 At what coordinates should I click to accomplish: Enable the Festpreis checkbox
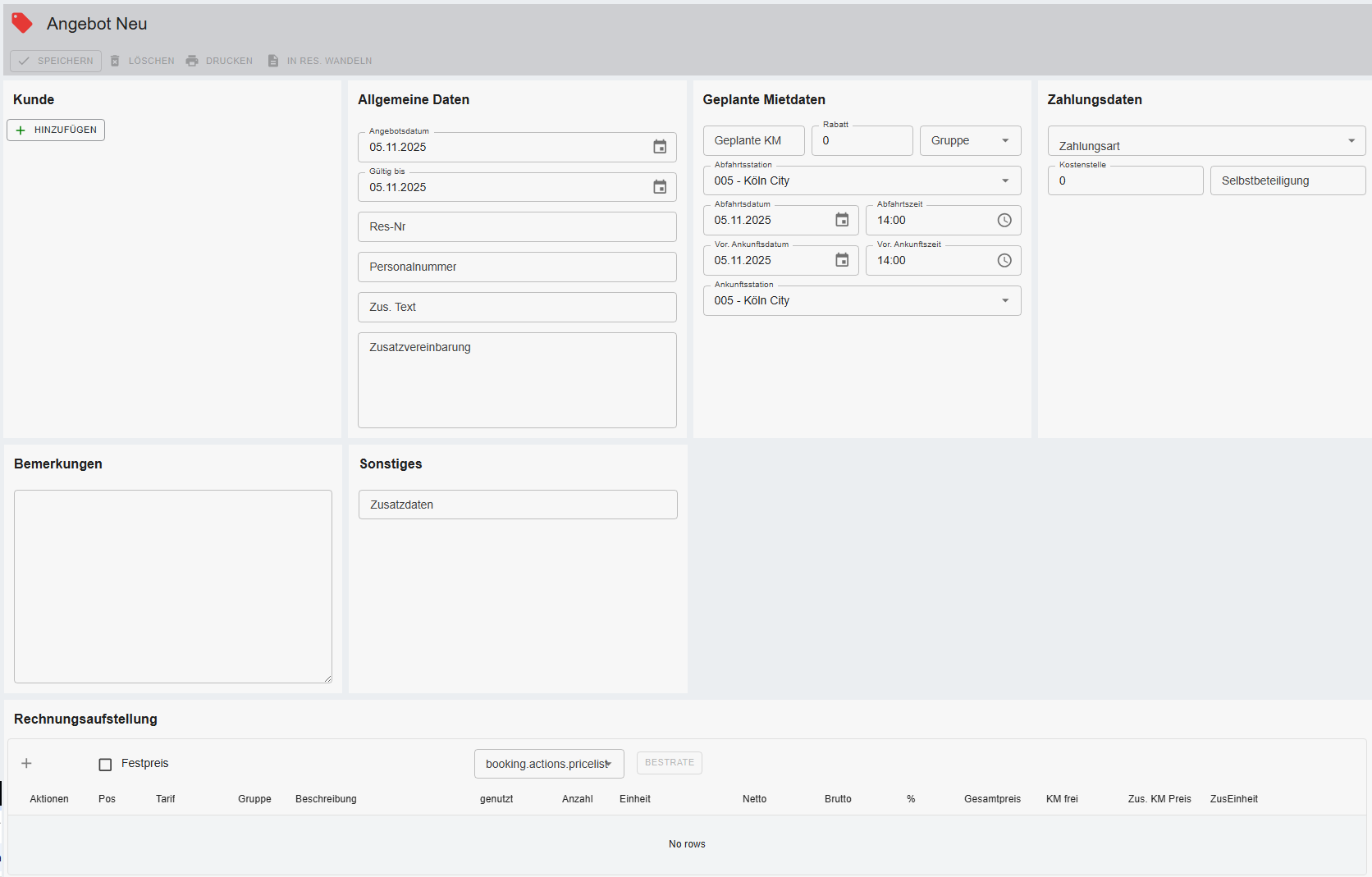[105, 765]
